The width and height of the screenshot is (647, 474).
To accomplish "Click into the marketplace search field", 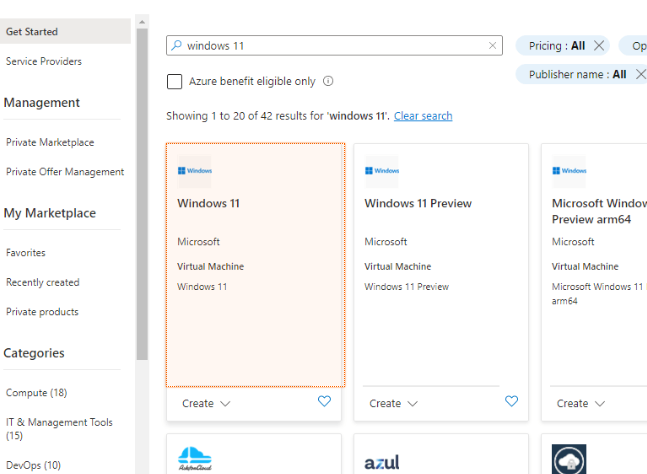I will (335, 46).
